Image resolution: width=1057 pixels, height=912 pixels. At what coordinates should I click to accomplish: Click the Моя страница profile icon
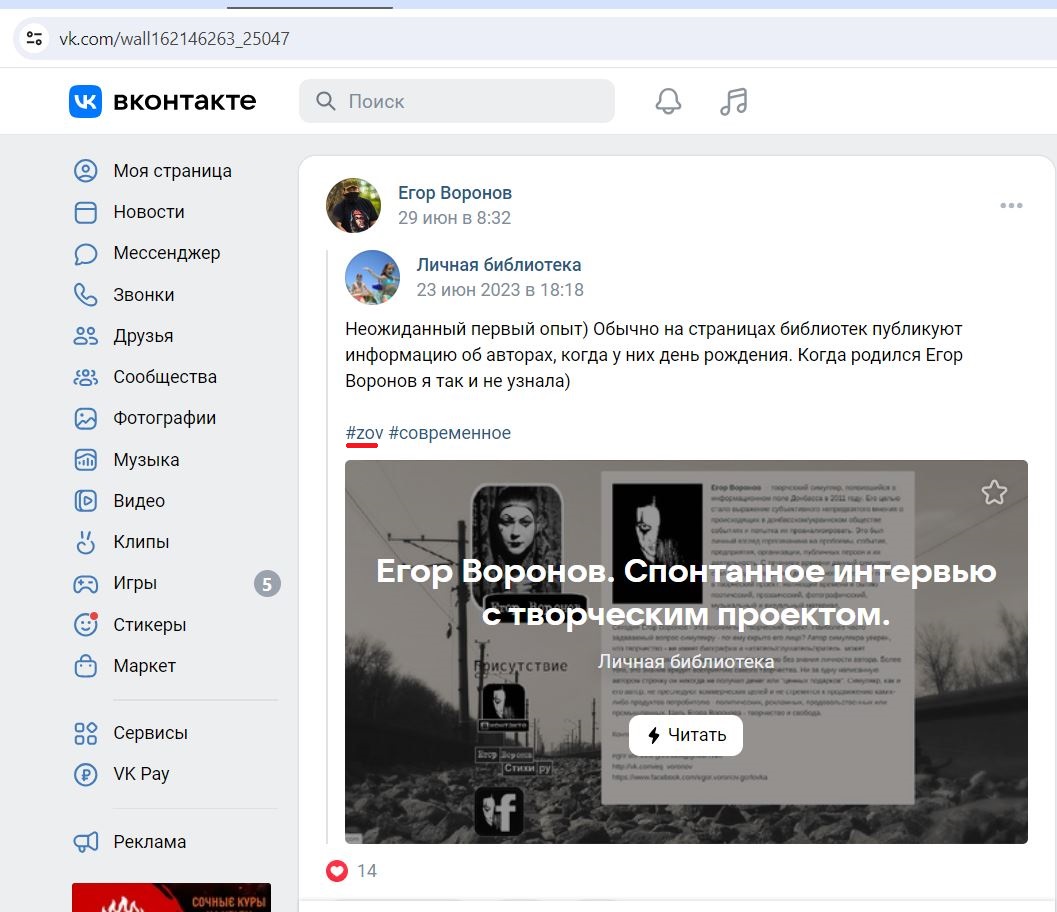pos(86,171)
